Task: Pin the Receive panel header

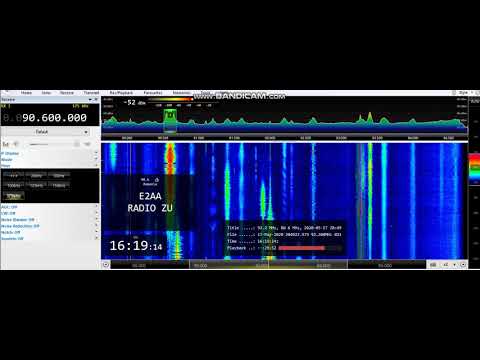Action: pyautogui.click(x=90, y=99)
